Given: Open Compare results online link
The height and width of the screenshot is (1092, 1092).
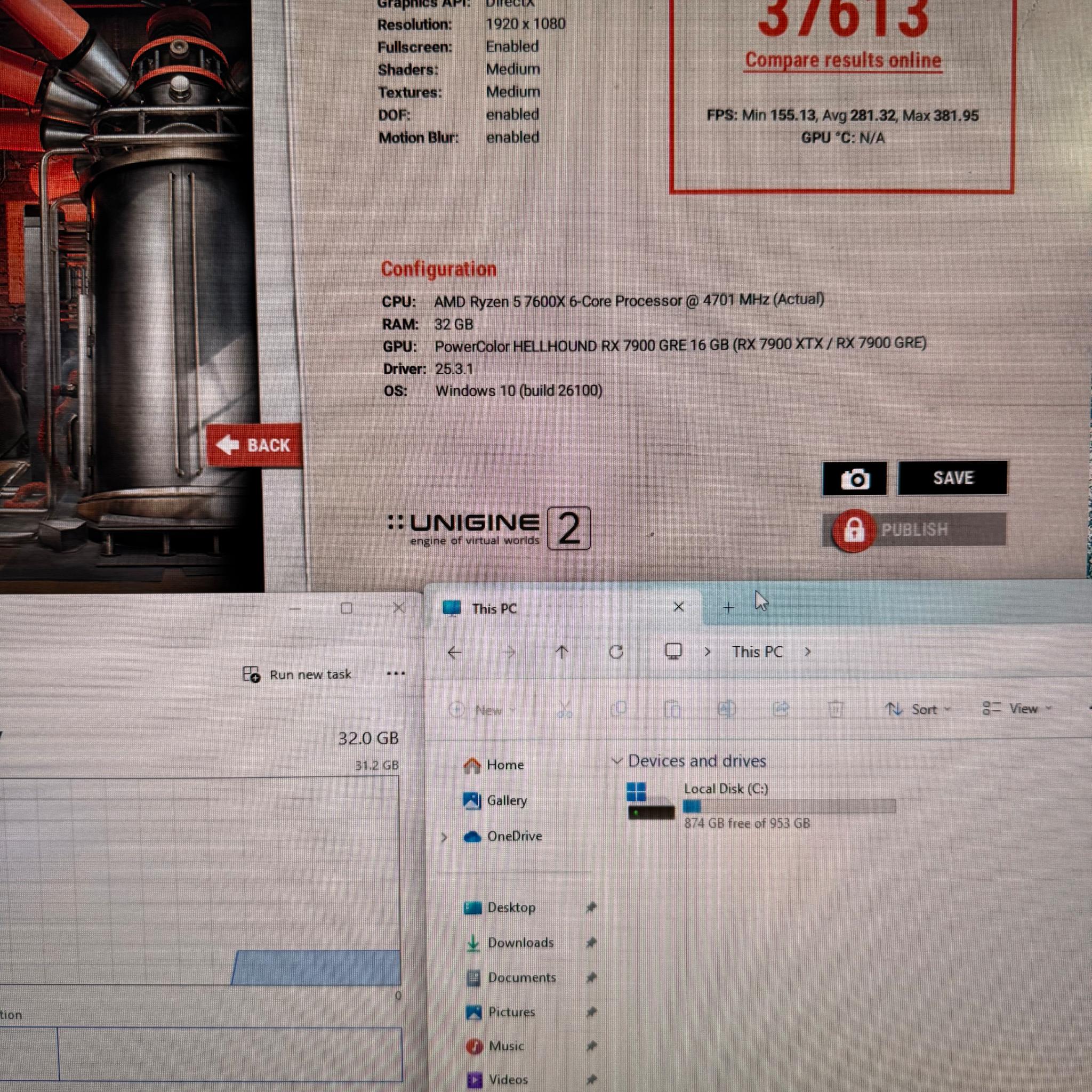Looking at the screenshot, I should (x=843, y=60).
